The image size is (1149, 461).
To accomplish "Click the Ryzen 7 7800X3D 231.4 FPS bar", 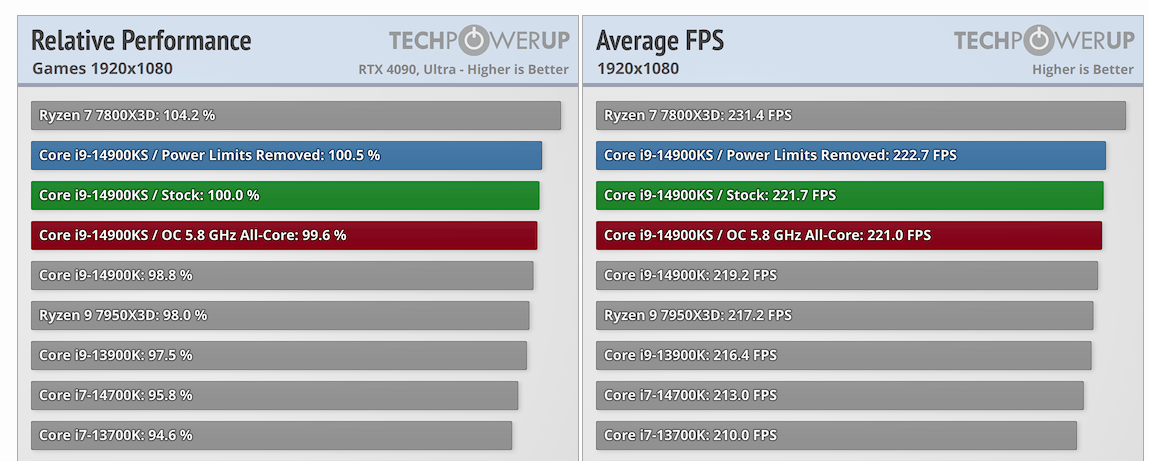I will point(861,116).
